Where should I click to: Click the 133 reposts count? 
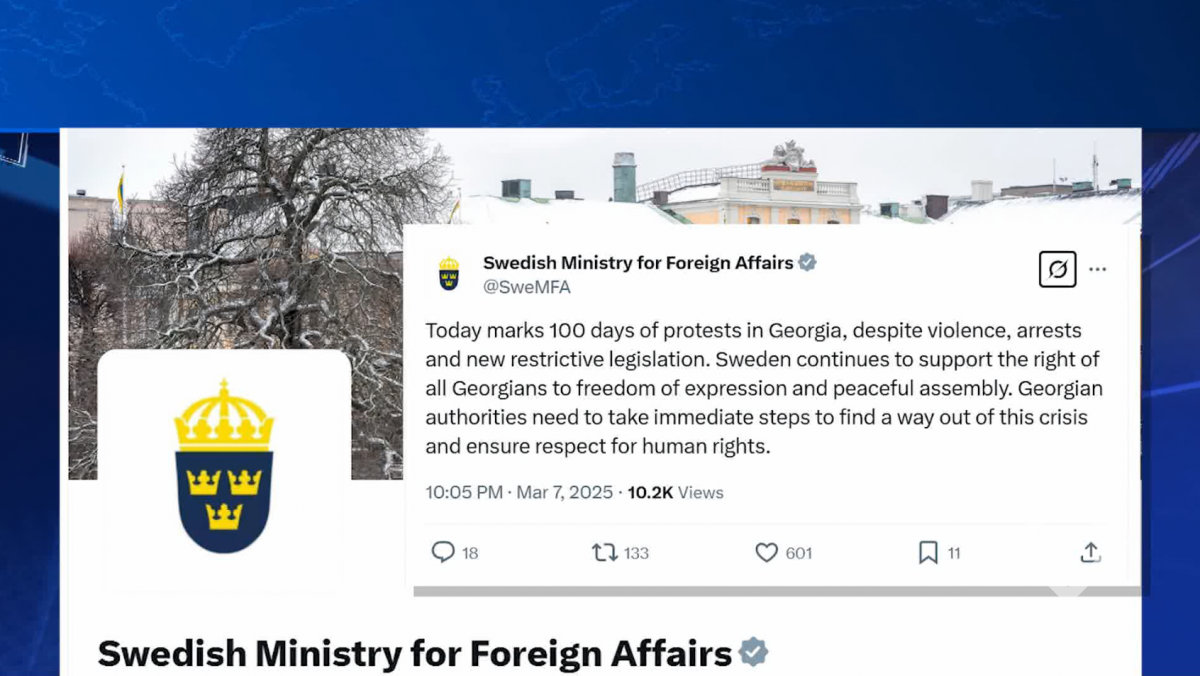[636, 553]
